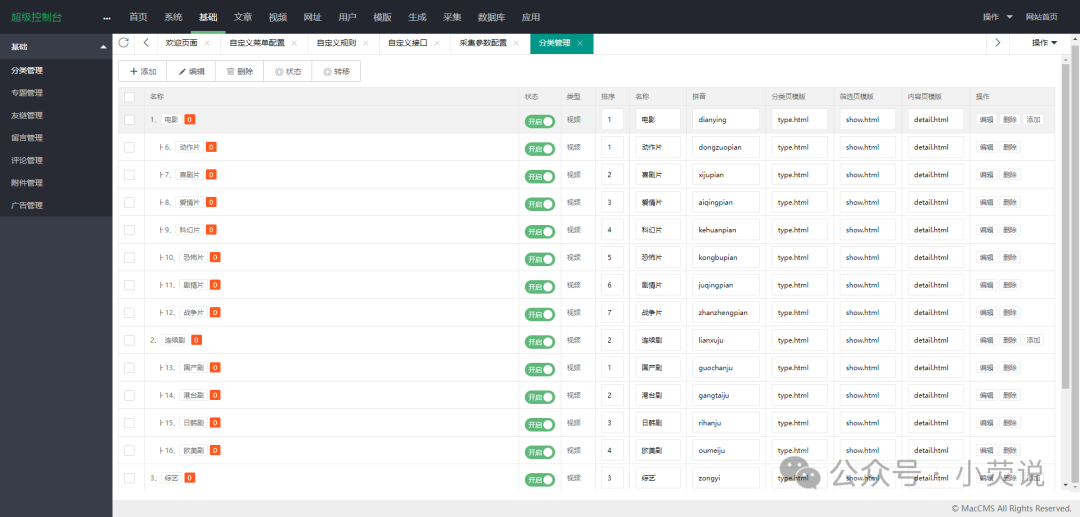Close the 自定义菜单配置 tab with its X
This screenshot has height=517, width=1080.
tap(294, 43)
